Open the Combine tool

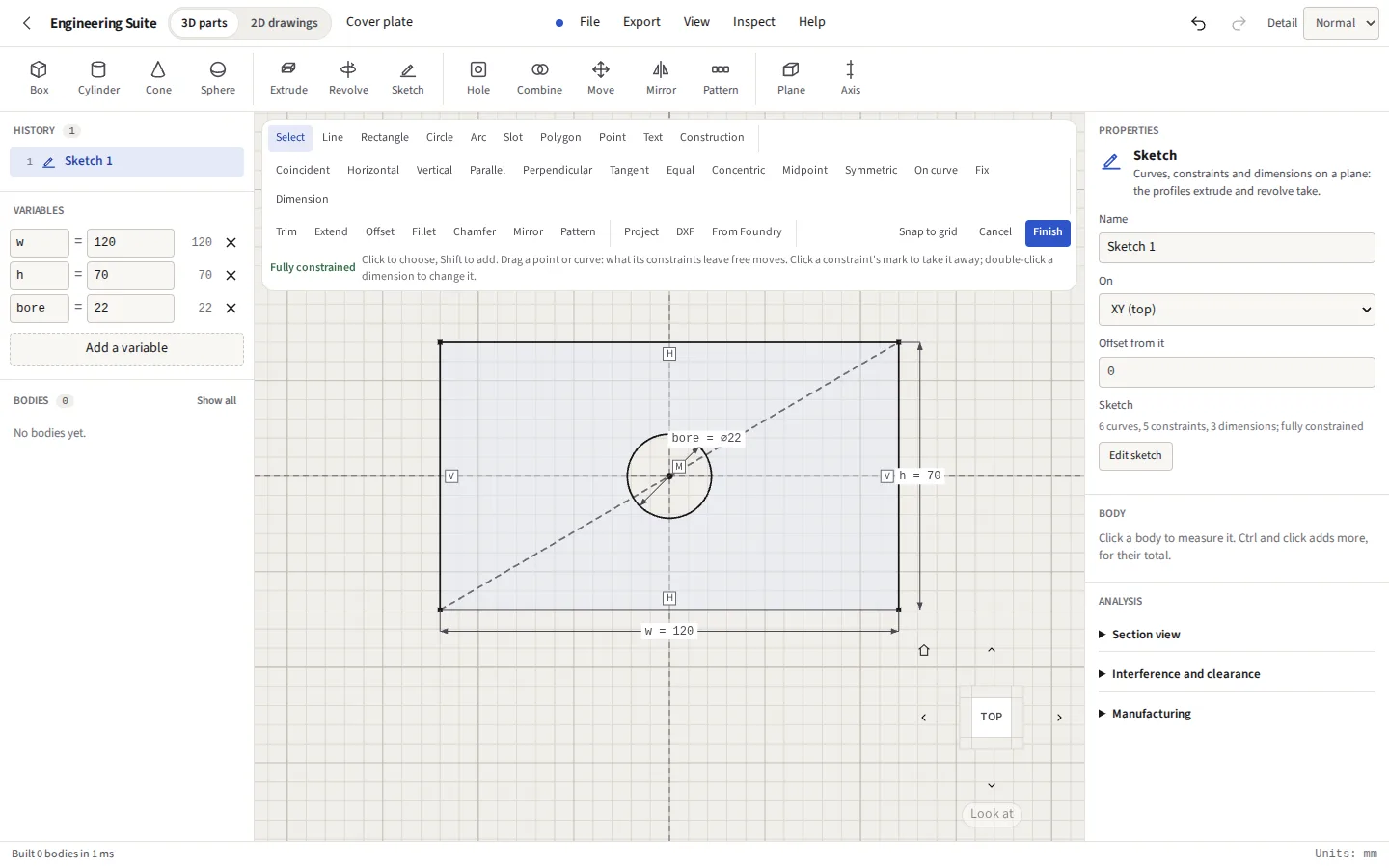pos(539,78)
